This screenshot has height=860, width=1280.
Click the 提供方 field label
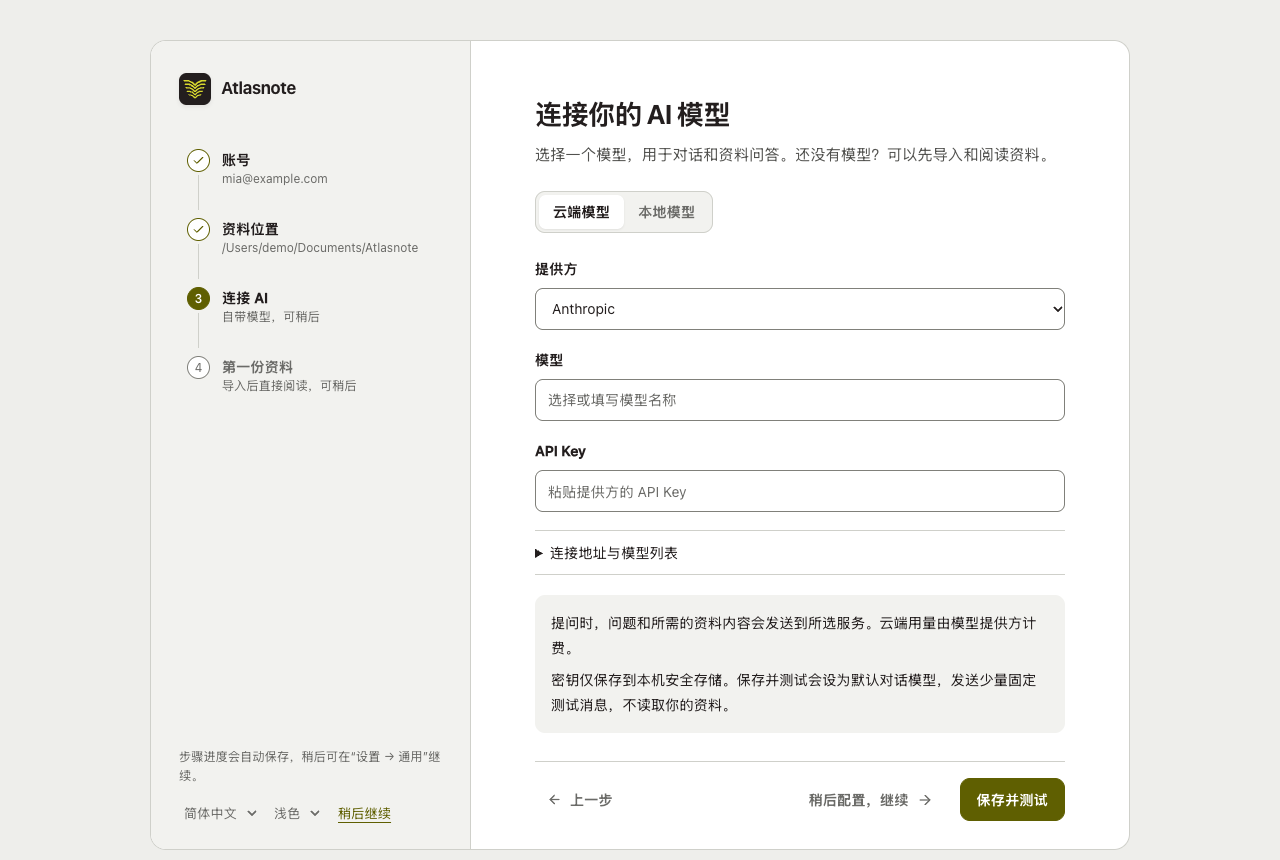pyautogui.click(x=556, y=269)
